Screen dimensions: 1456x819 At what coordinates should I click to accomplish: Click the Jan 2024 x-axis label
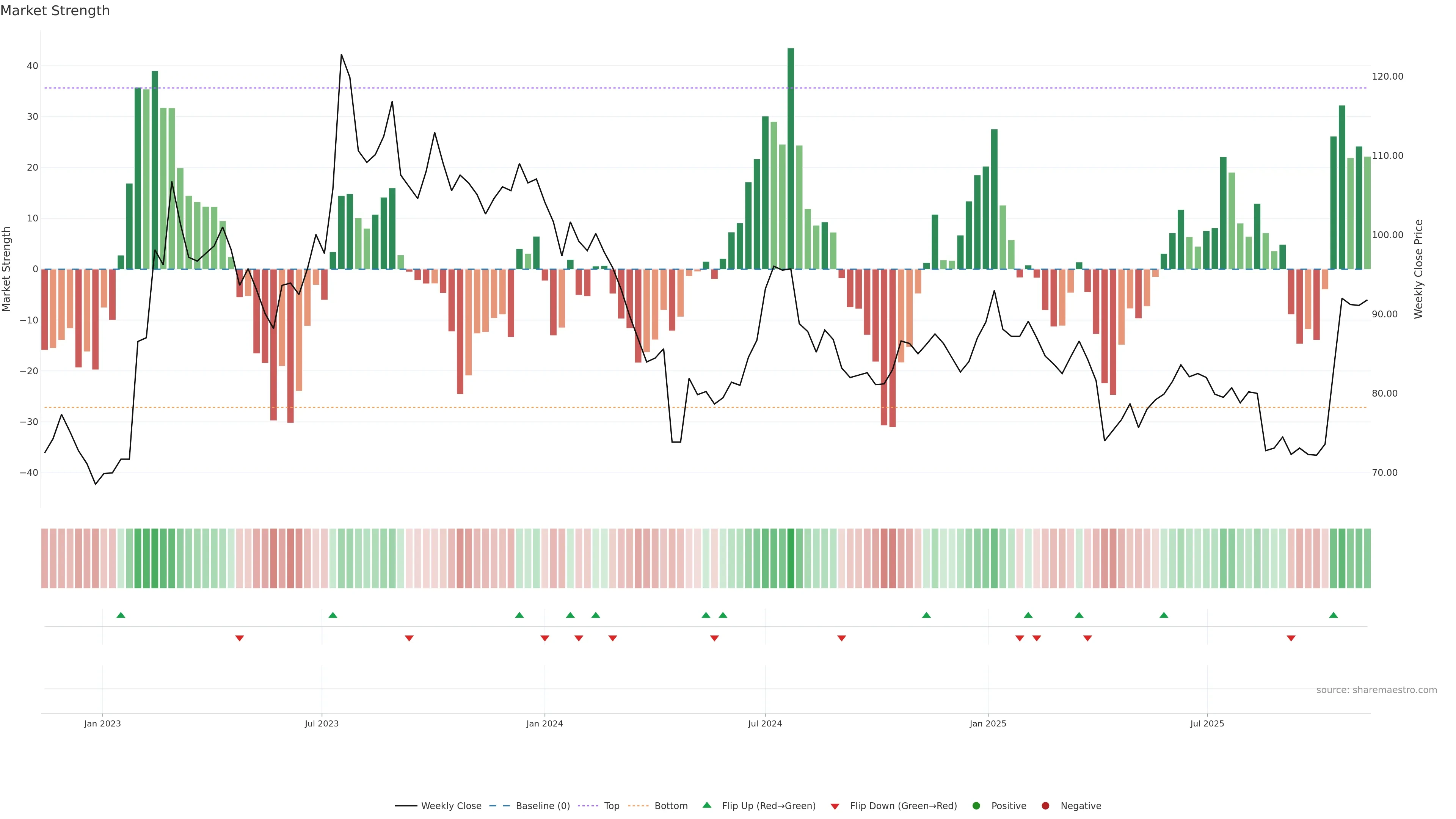[544, 723]
